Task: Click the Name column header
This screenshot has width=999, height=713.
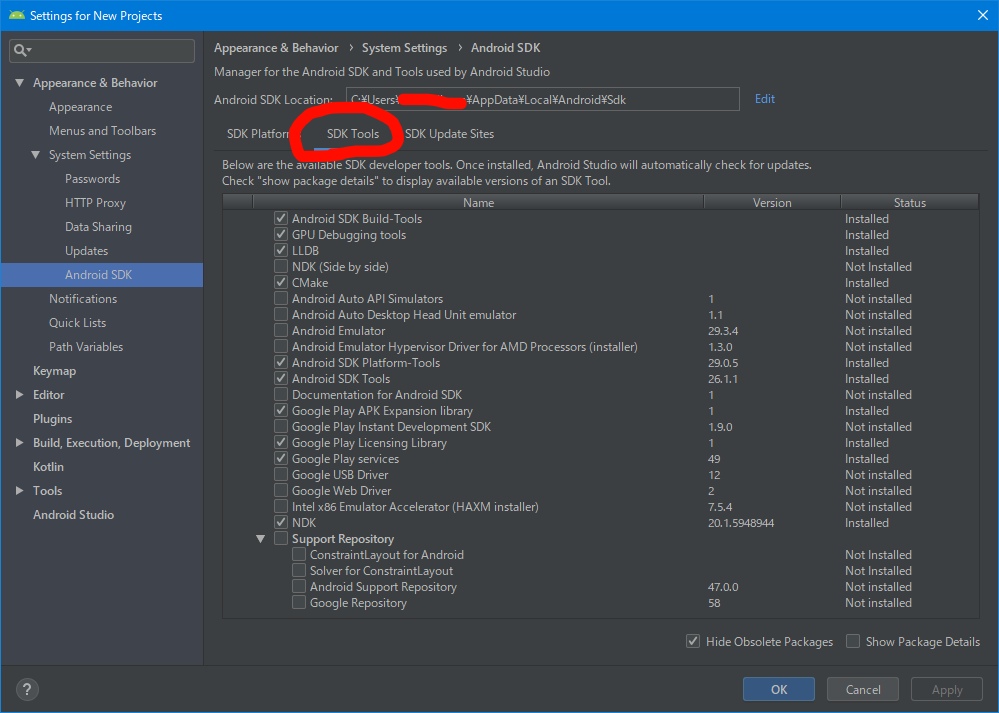Action: (x=478, y=203)
